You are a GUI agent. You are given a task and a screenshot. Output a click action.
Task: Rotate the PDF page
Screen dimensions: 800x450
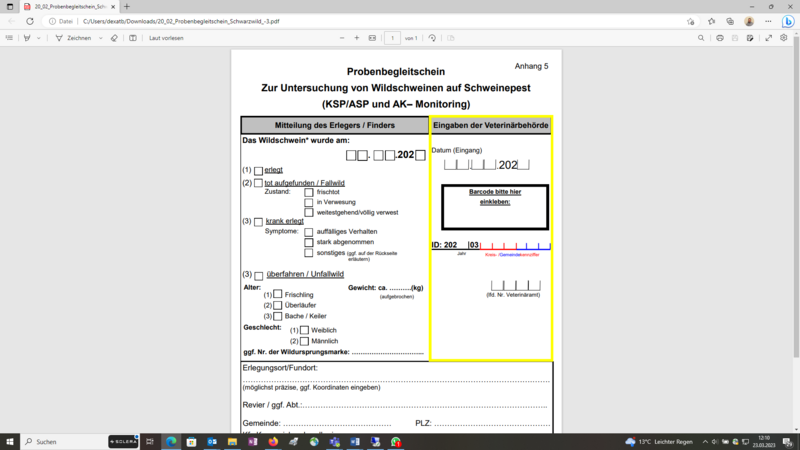tap(432, 38)
